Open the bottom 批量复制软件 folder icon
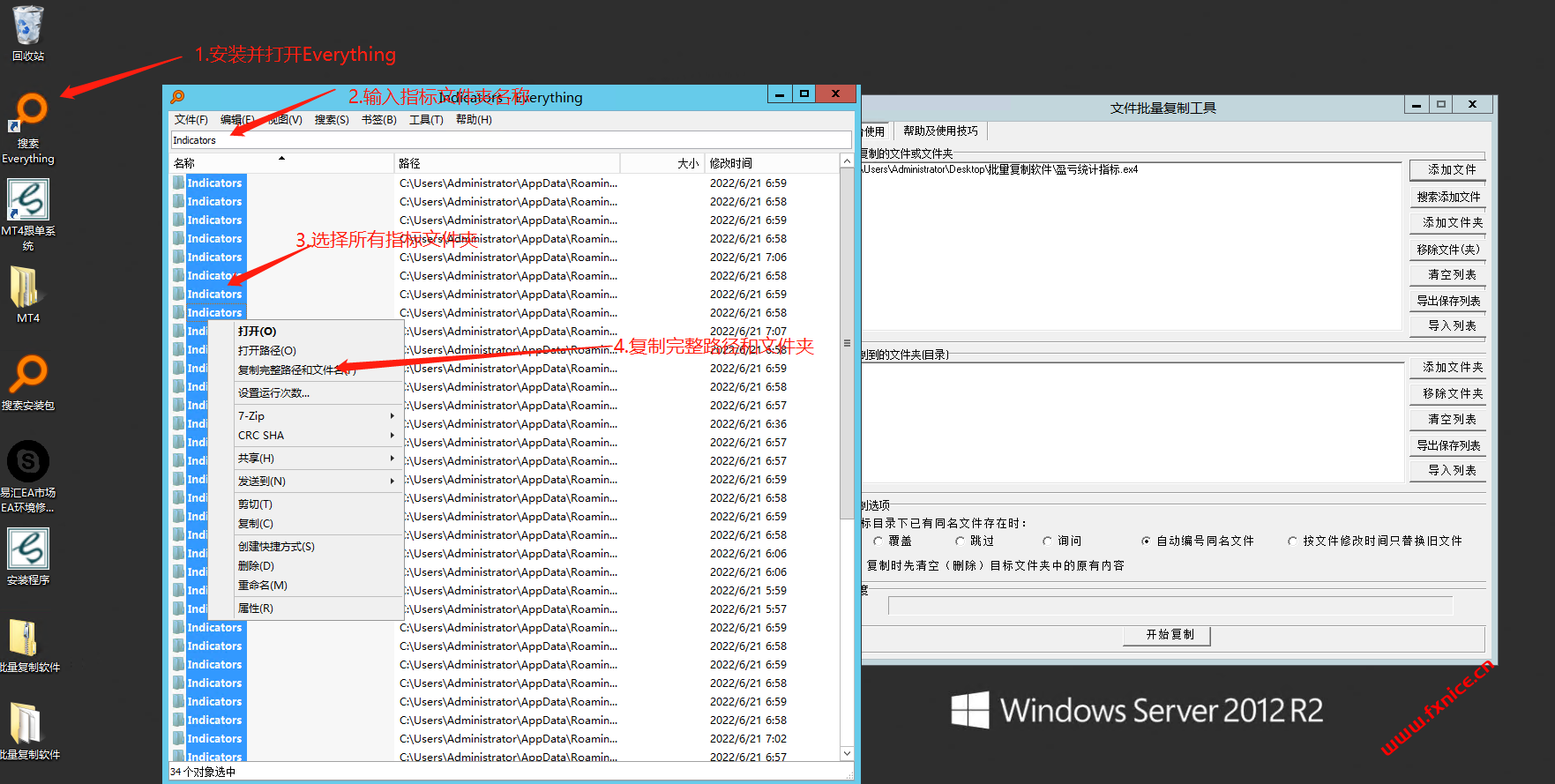 click(x=28, y=731)
